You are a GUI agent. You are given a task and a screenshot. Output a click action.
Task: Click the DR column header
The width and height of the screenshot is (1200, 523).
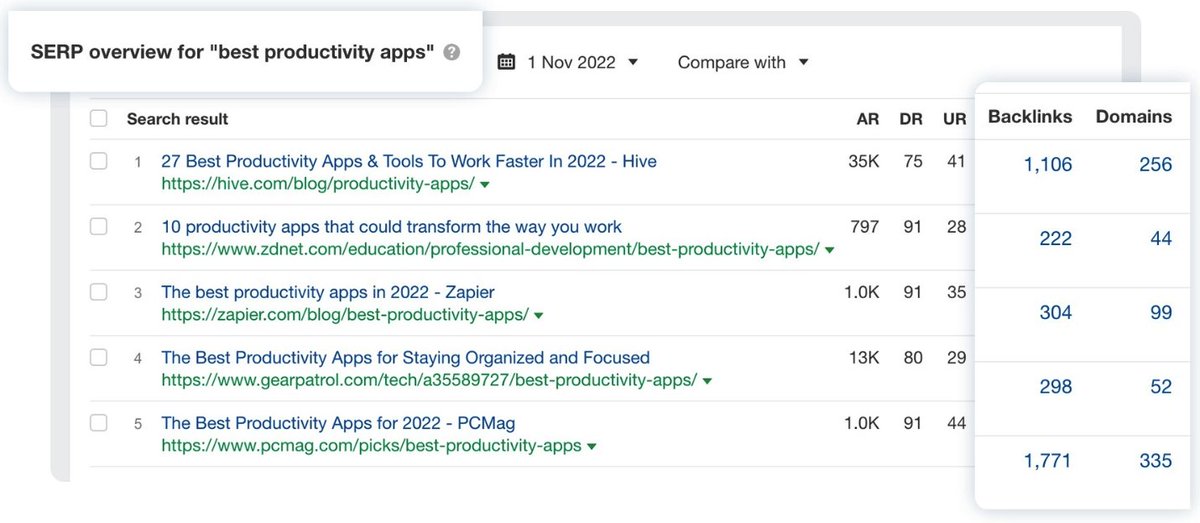[x=911, y=119]
